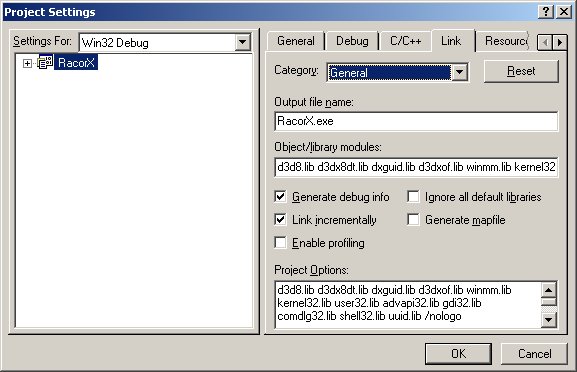Select the Link tab
The image size is (577, 372).
point(451,40)
